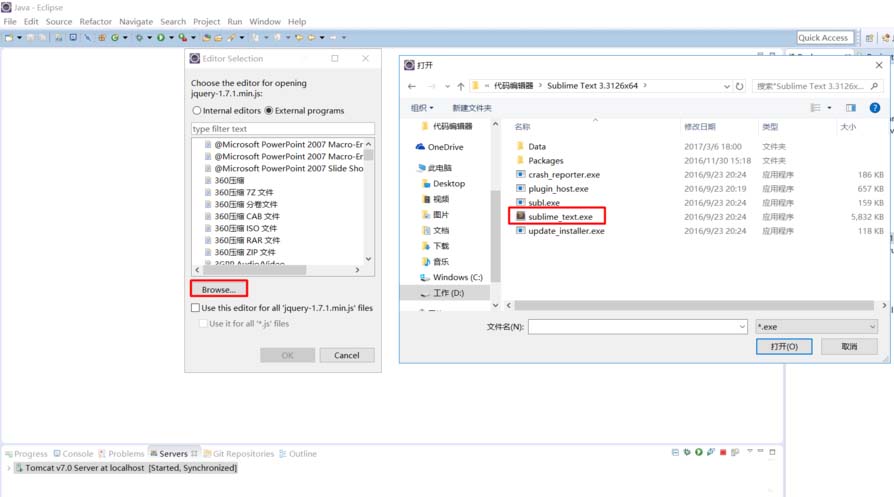
Task: Click the Open Perspective icon near Quick Access
Action: pyautogui.click(x=869, y=38)
